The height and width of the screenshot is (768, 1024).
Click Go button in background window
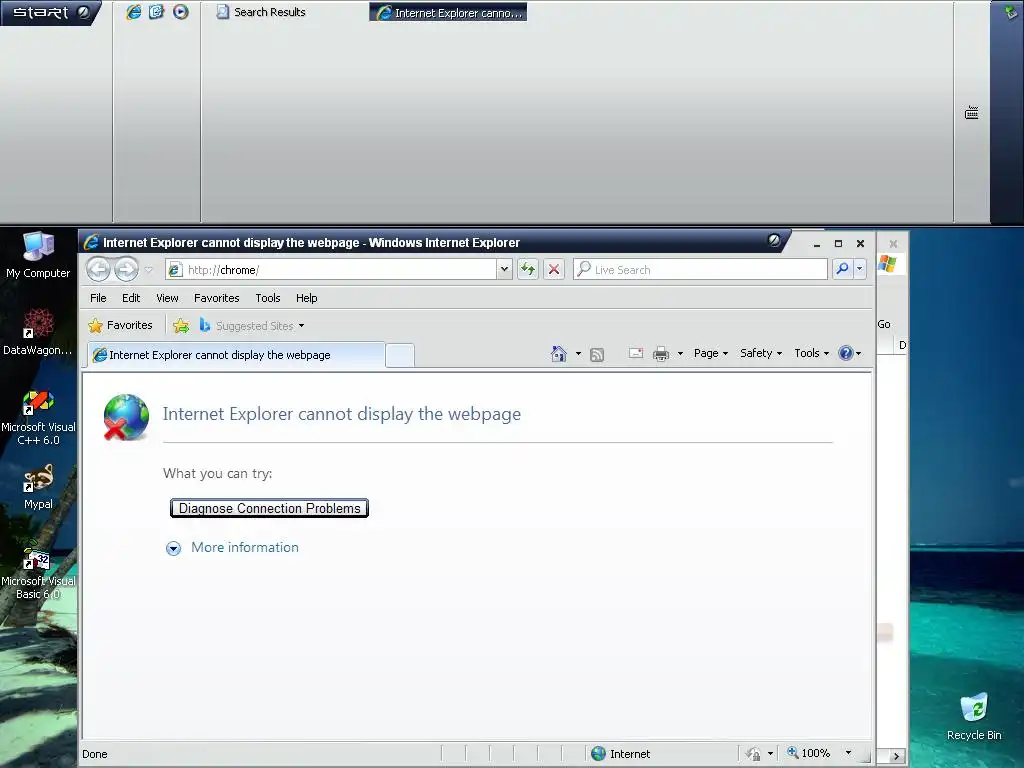pyautogui.click(x=884, y=324)
